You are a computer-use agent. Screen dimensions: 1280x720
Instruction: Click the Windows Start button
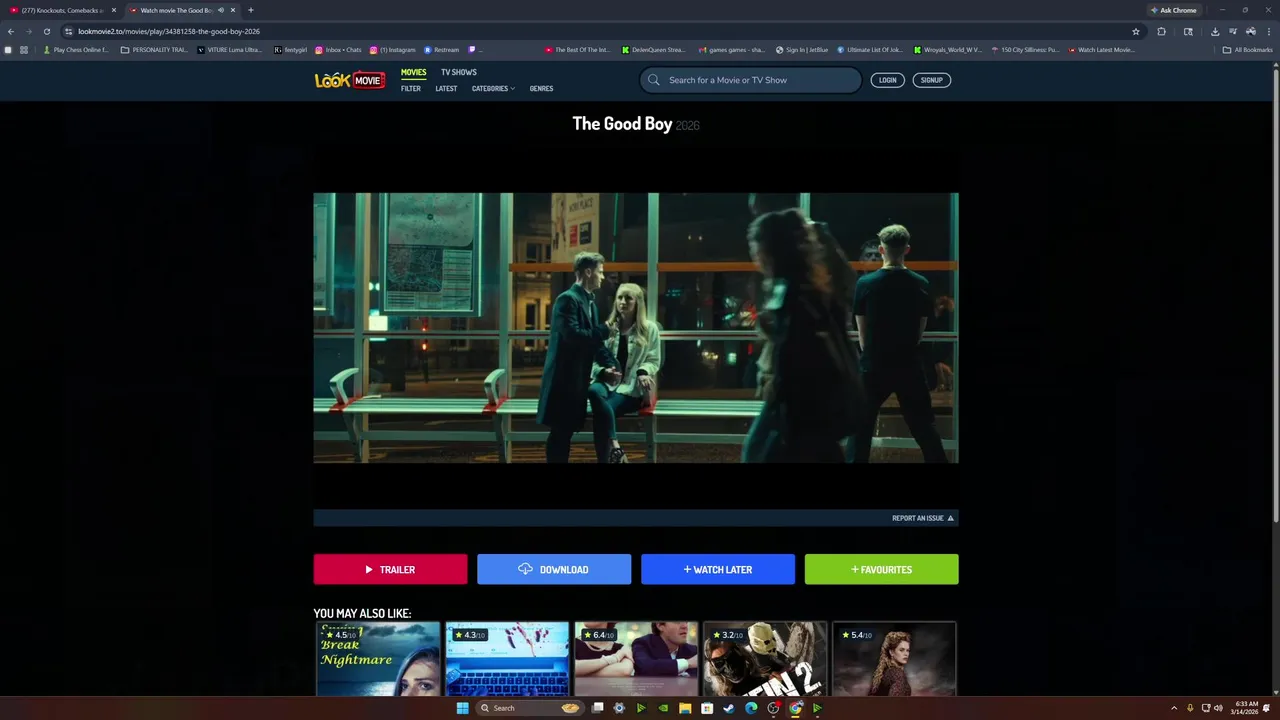coord(462,708)
